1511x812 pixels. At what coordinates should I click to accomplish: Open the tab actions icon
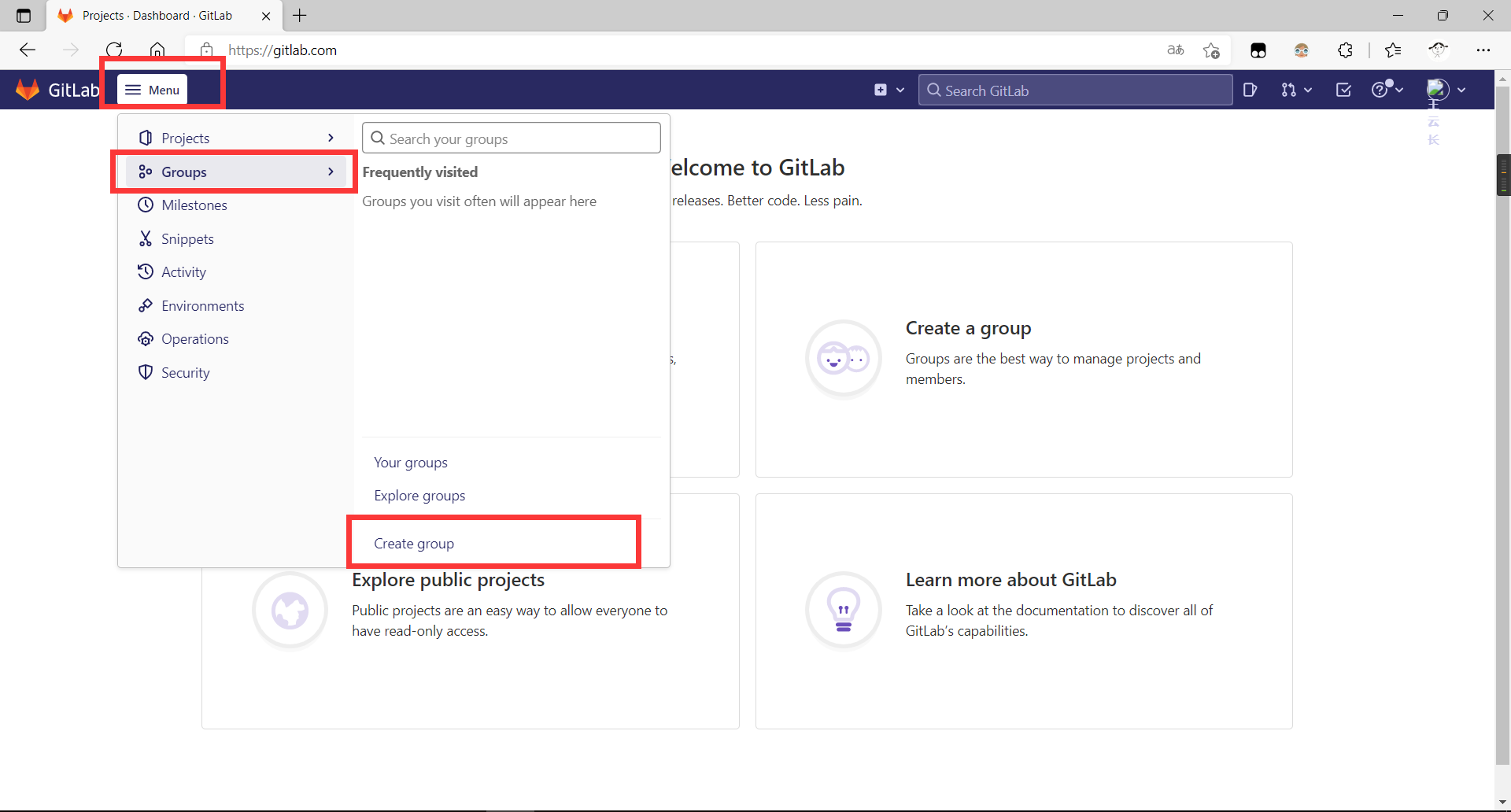click(x=24, y=15)
